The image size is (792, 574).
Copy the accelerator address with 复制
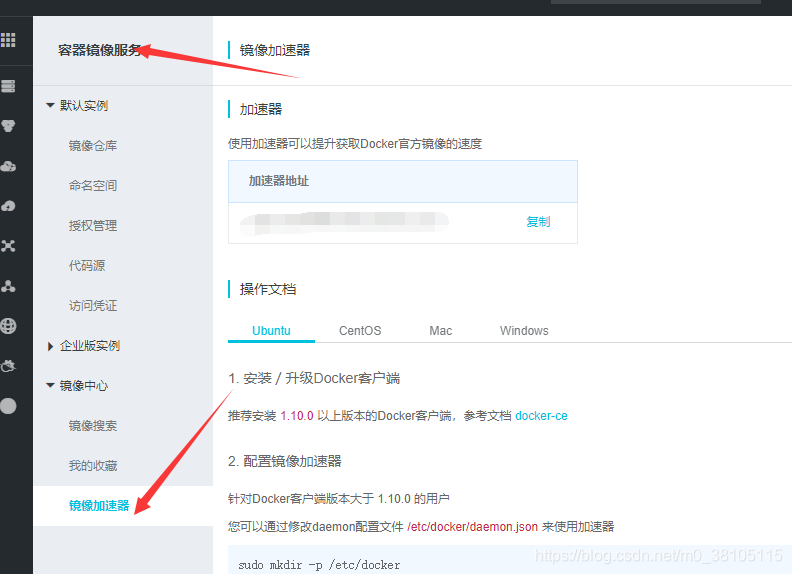[x=538, y=222]
